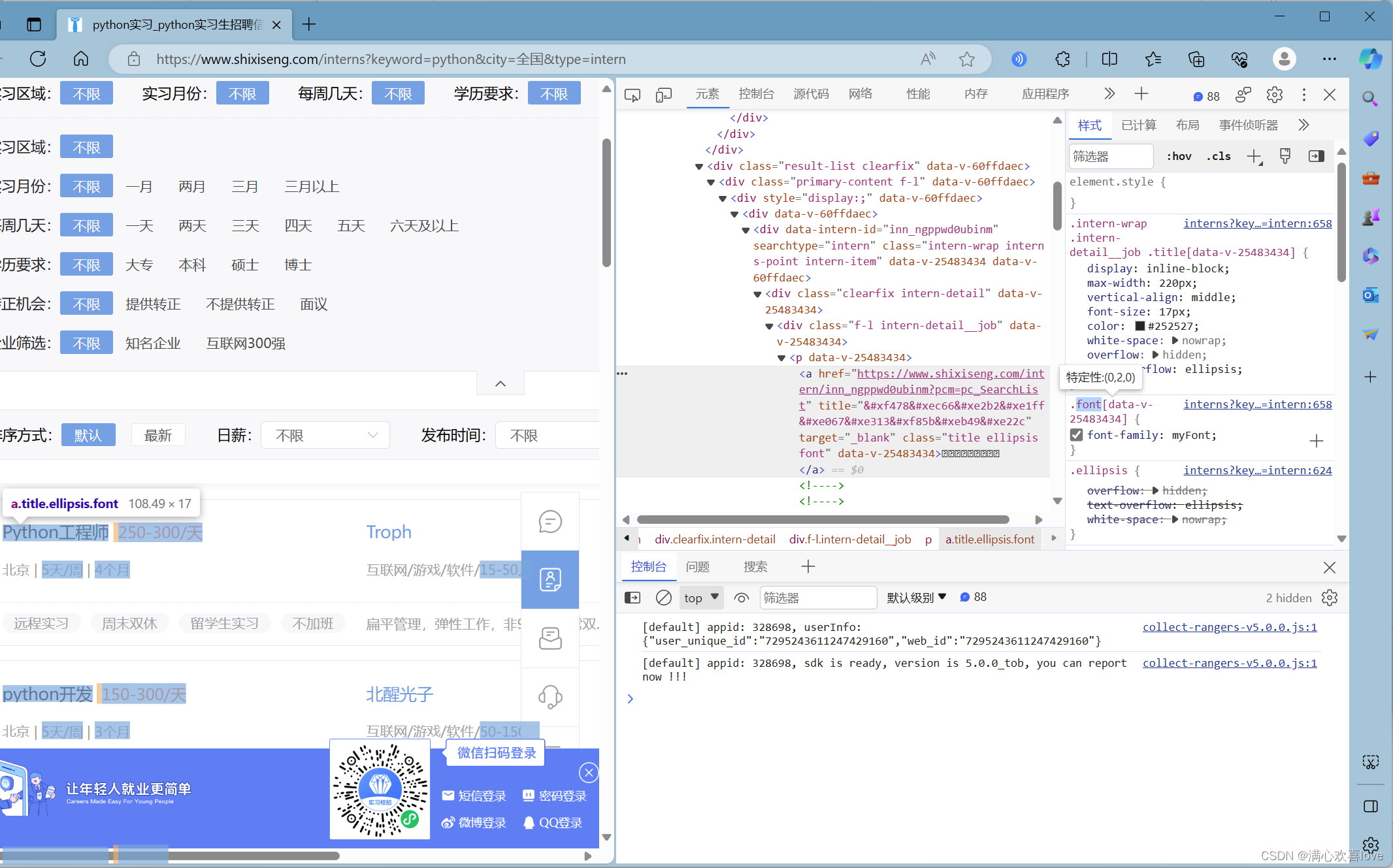Click the browser refresh icon
This screenshot has height=868, width=1393.
click(38, 59)
